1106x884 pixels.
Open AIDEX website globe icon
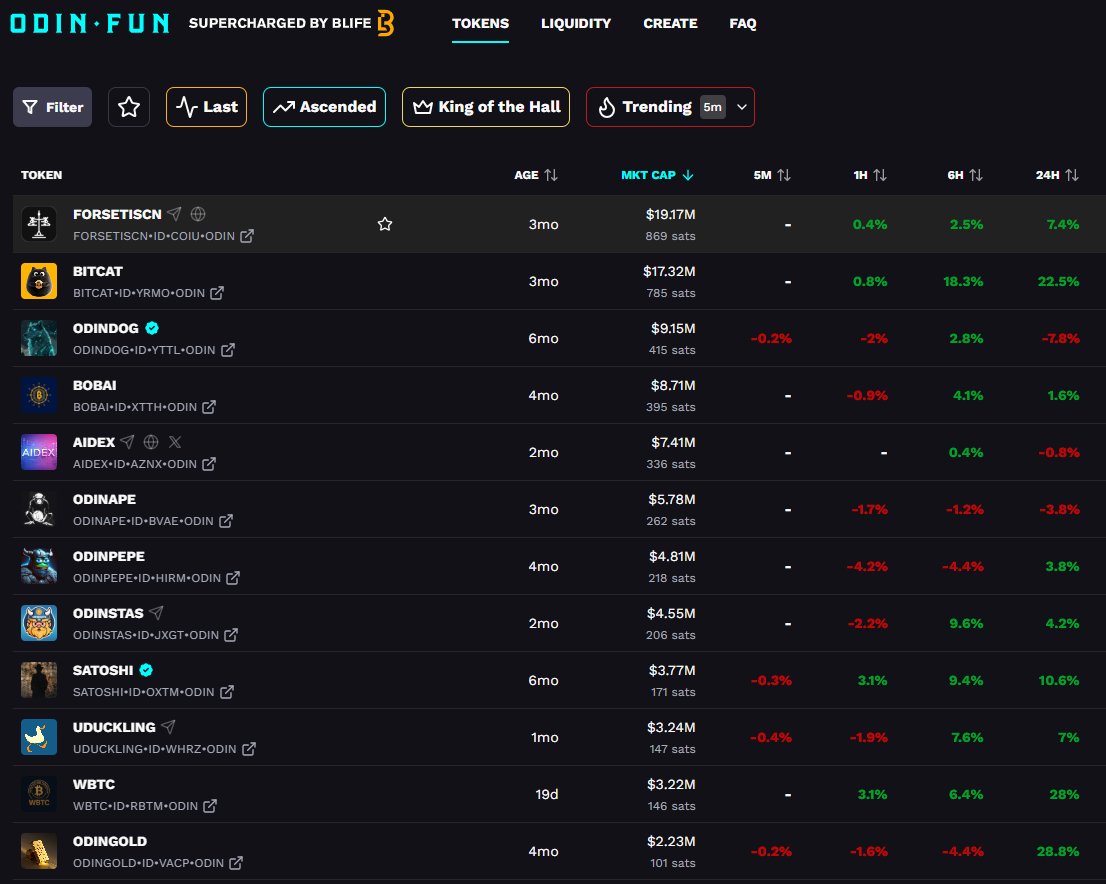pos(151,442)
